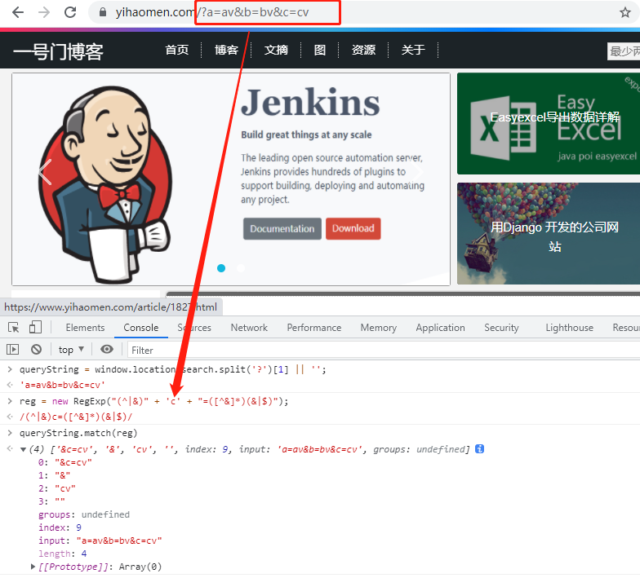Viewport: 640px width, 578px height.
Task: Click the site security padlock icon
Action: 100,13
